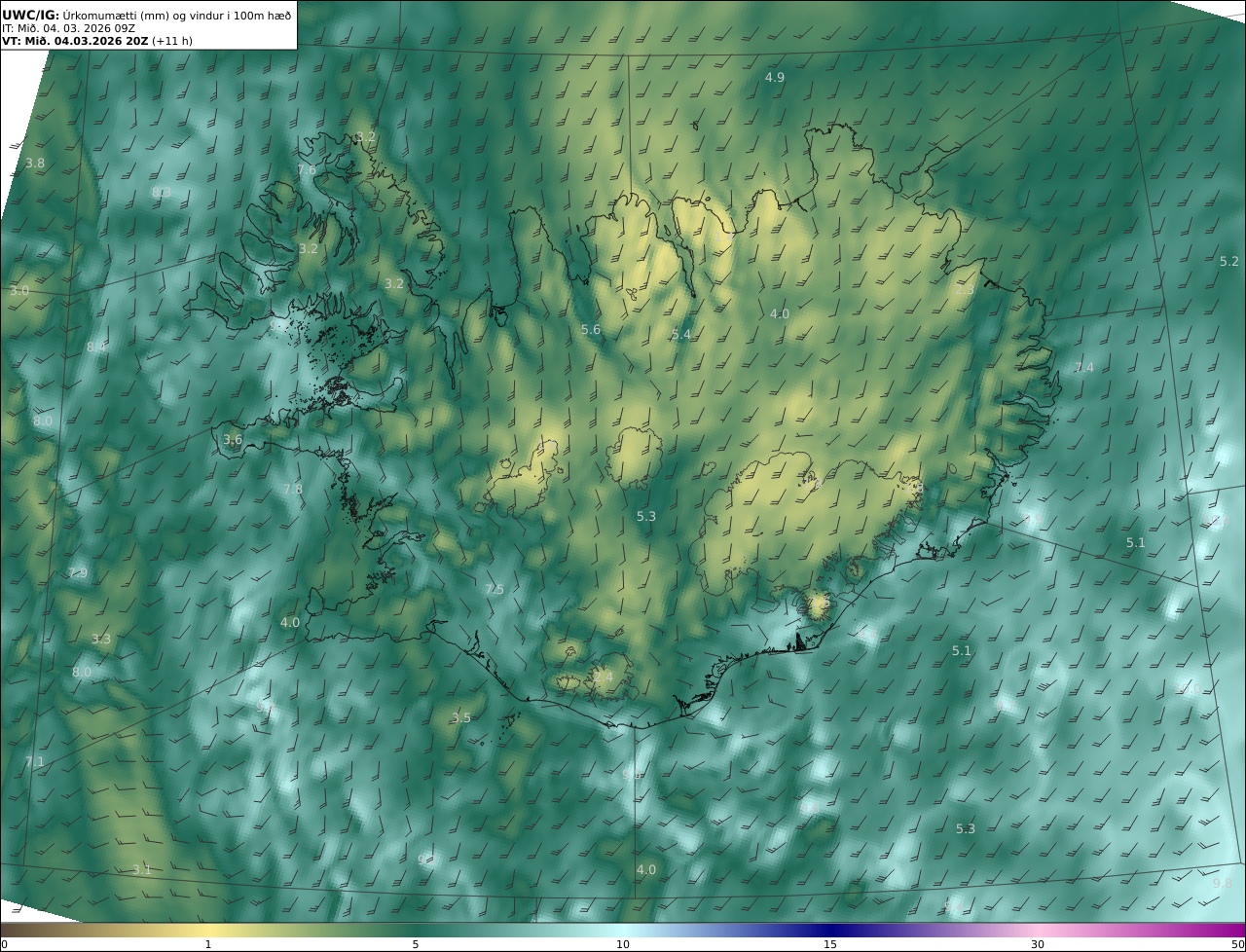Screen dimensions: 1246x952
Task: Click the map value 5.6
Action: coord(591,330)
